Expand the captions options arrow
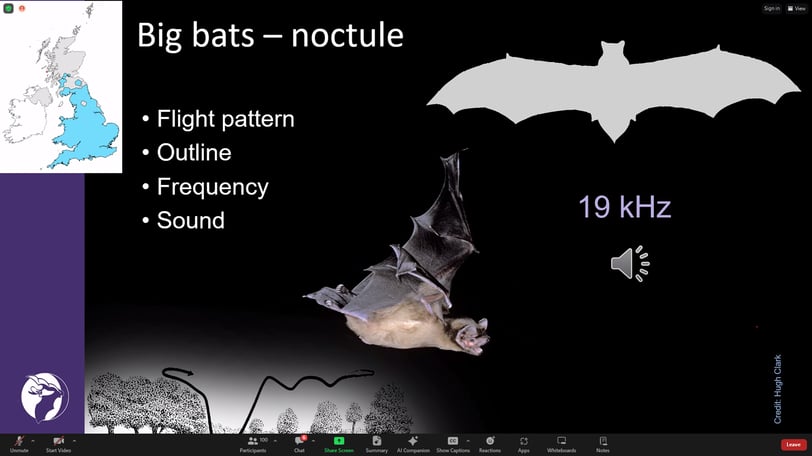 (468, 441)
